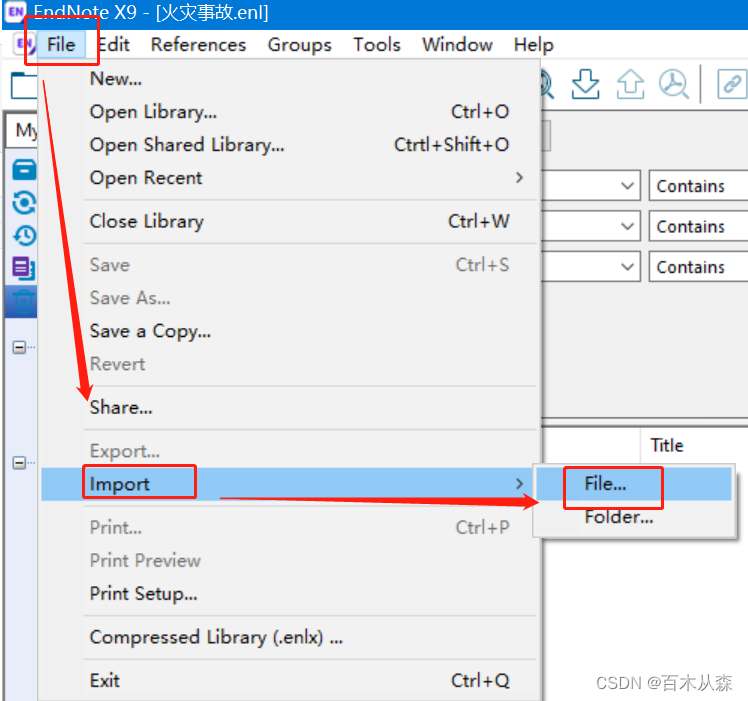Collapse the upper group set minus box

tap(19, 347)
